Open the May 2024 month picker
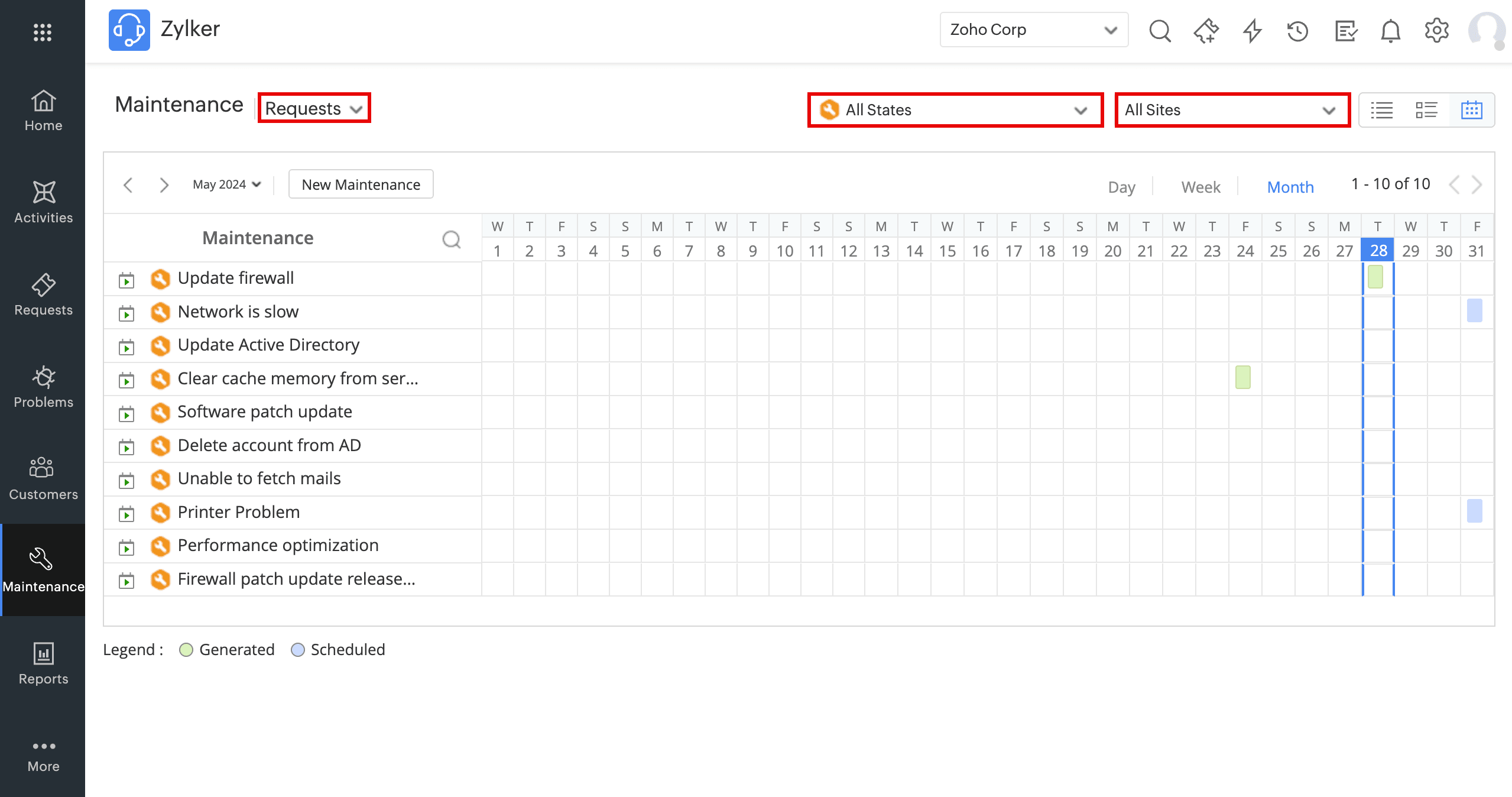1512x797 pixels. tap(227, 184)
